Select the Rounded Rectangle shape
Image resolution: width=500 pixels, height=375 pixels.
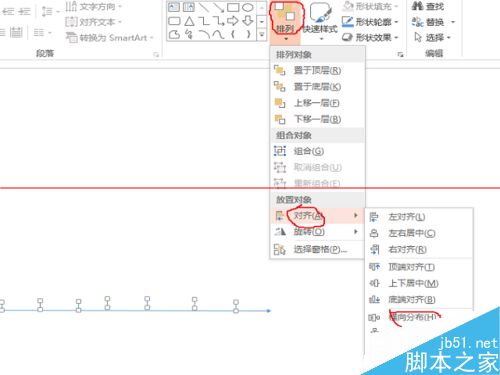click(174, 21)
